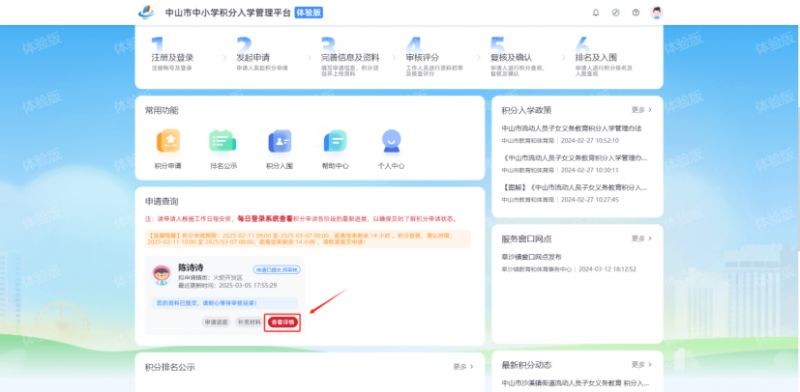
Task: Click the blue submitted-materials notice
Action: 224,303
